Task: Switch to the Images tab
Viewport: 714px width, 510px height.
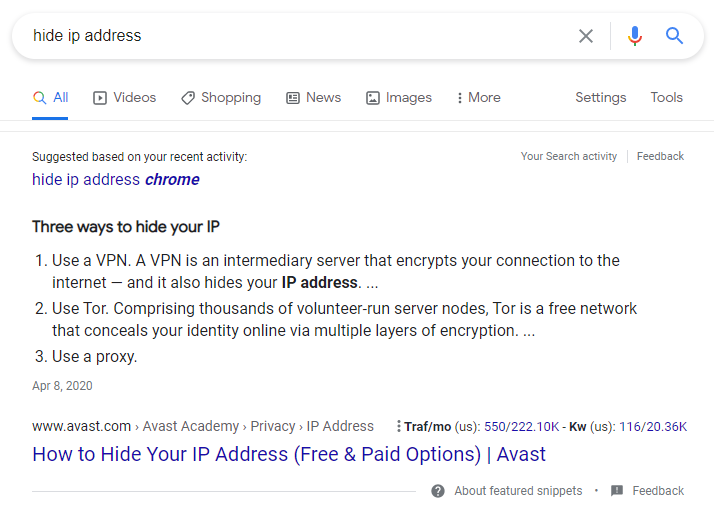Action: [x=399, y=98]
